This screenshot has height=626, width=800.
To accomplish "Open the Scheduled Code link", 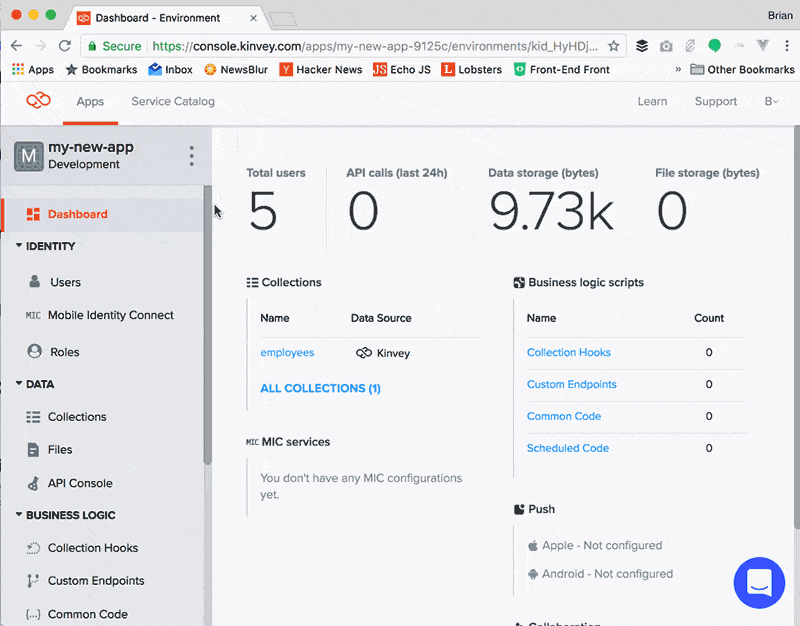I will [567, 448].
